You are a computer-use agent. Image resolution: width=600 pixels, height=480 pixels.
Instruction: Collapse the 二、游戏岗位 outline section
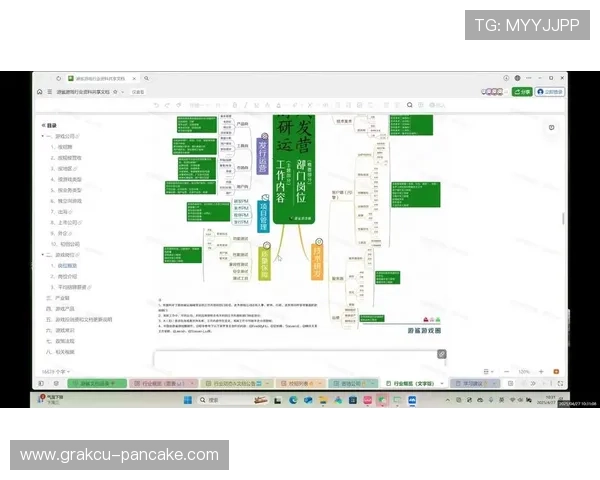coord(42,255)
